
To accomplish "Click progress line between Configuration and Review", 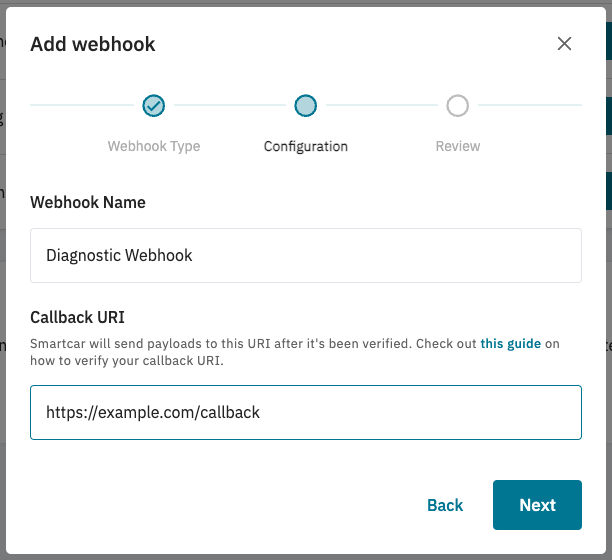I will pyautogui.click(x=382, y=105).
